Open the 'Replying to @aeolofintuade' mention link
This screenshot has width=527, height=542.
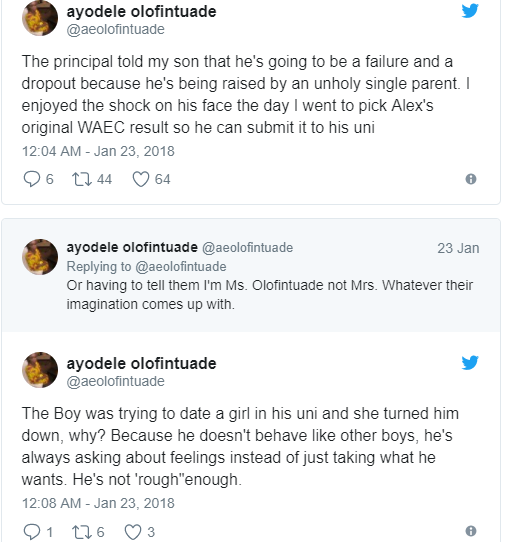point(181,267)
